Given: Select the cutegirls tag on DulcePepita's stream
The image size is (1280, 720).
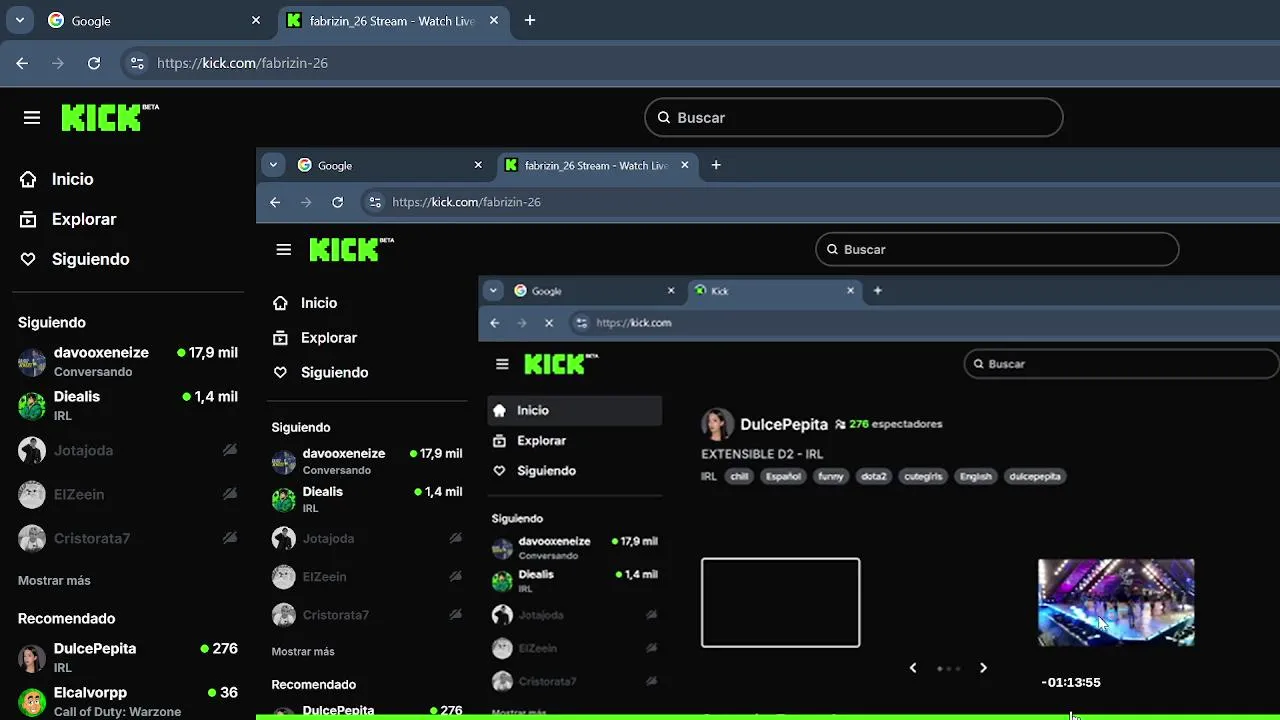Looking at the screenshot, I should pos(923,477).
